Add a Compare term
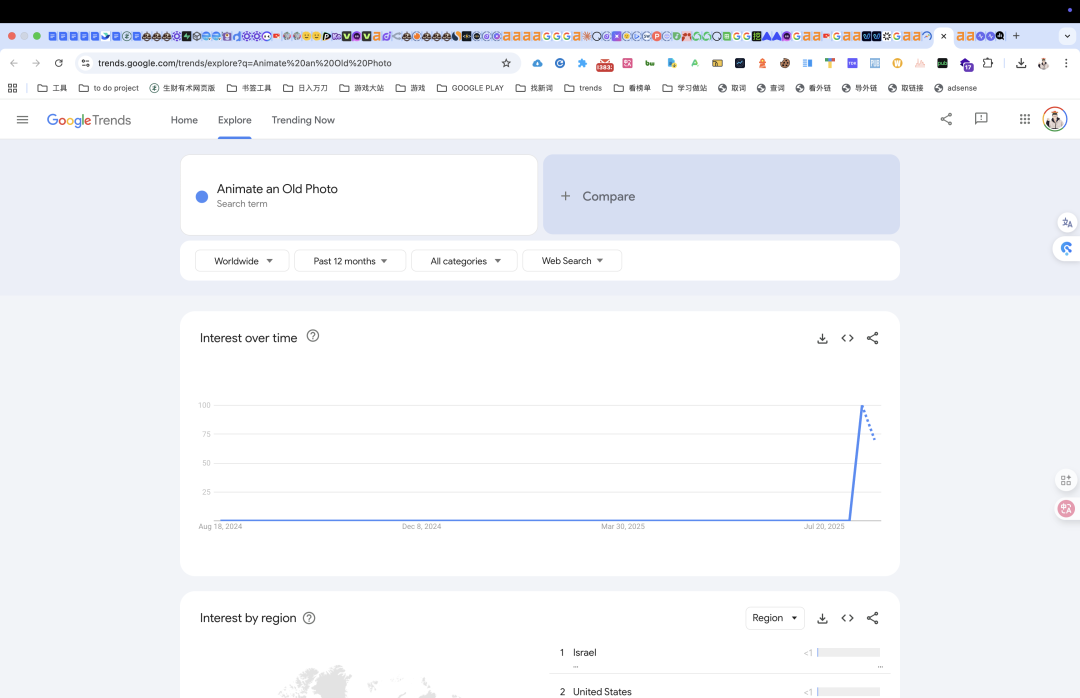 coord(721,195)
